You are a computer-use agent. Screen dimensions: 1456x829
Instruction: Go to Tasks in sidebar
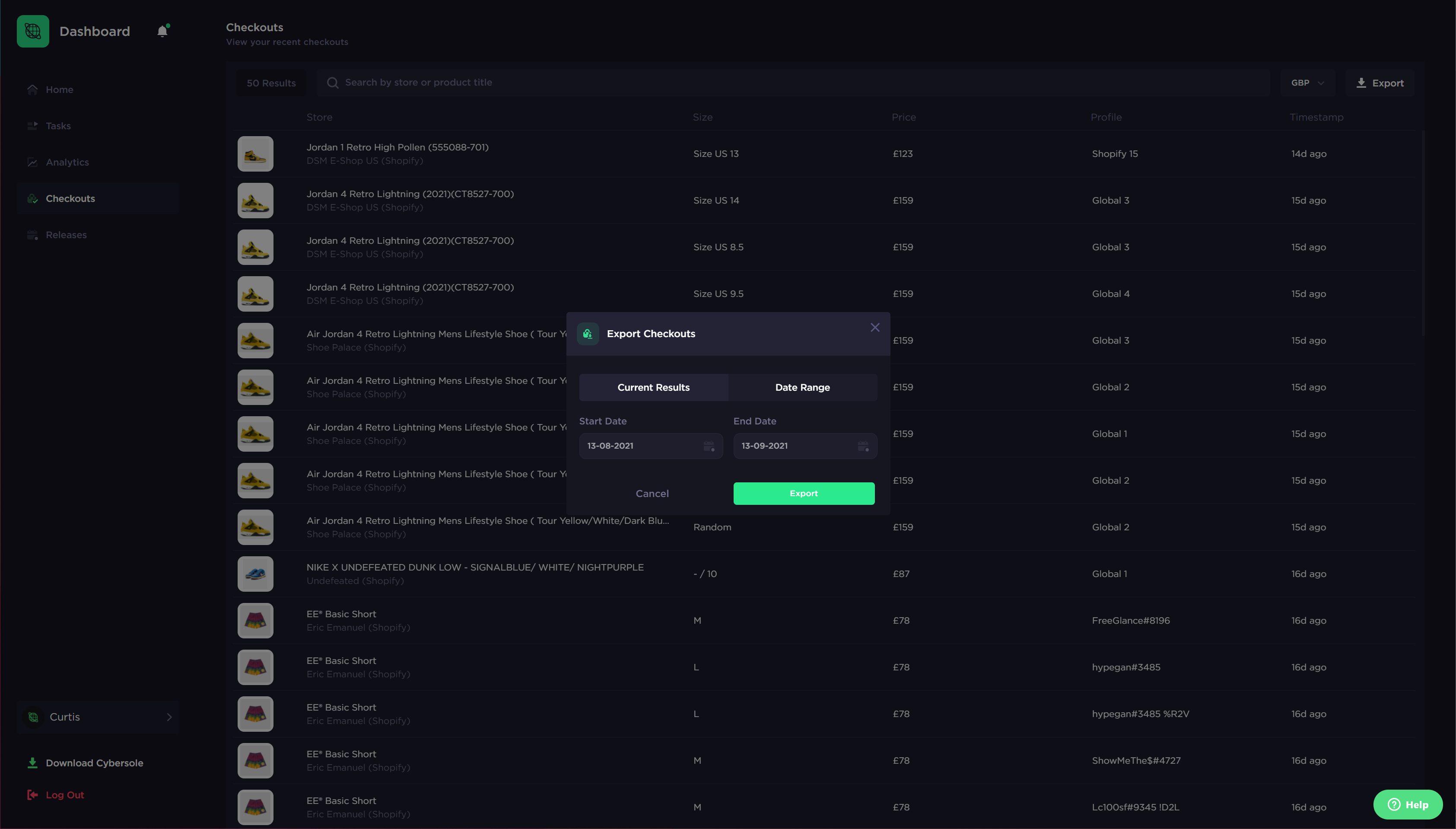(97, 126)
